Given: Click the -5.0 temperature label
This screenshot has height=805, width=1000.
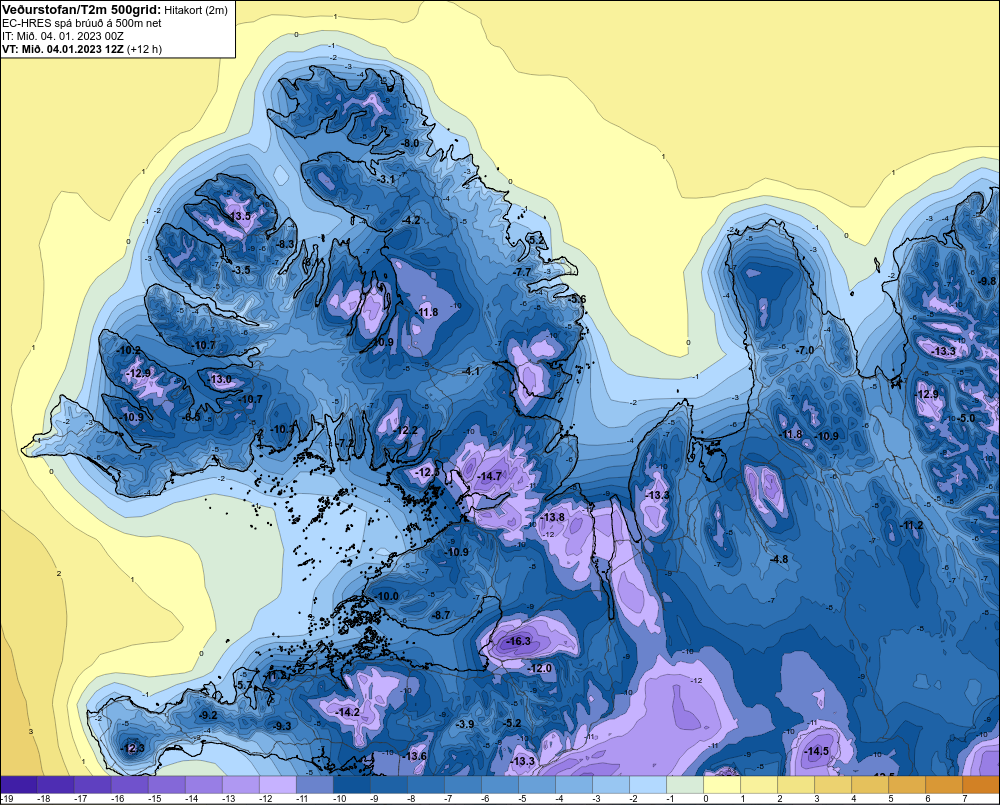Looking at the screenshot, I should pyautogui.click(x=966, y=418).
